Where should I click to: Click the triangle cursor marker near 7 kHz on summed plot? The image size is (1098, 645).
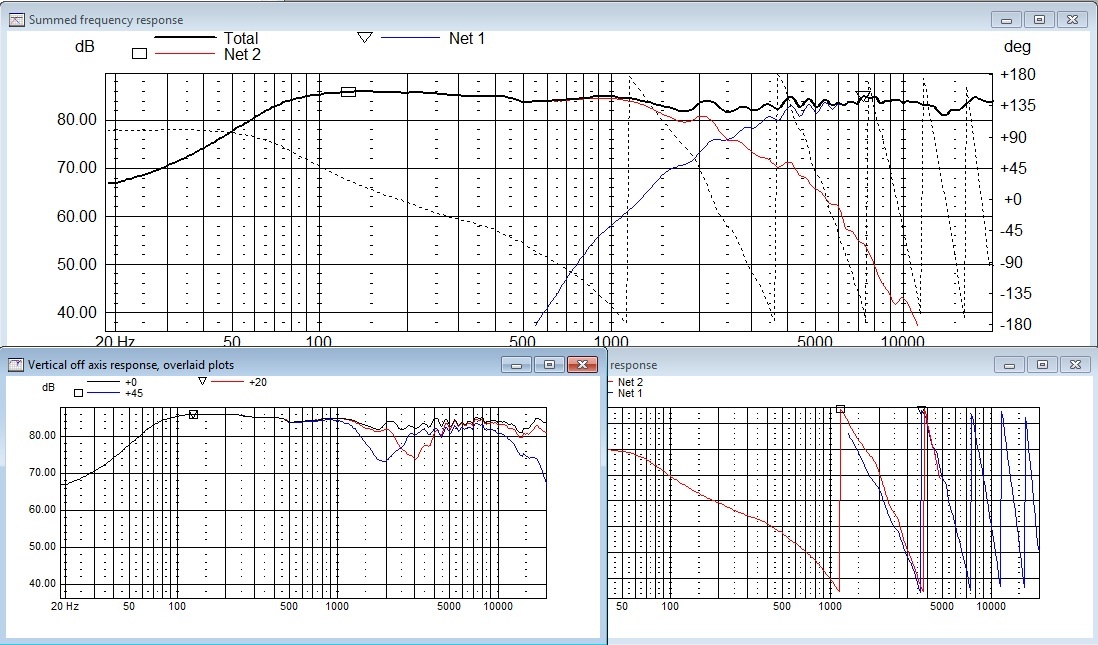(x=865, y=96)
